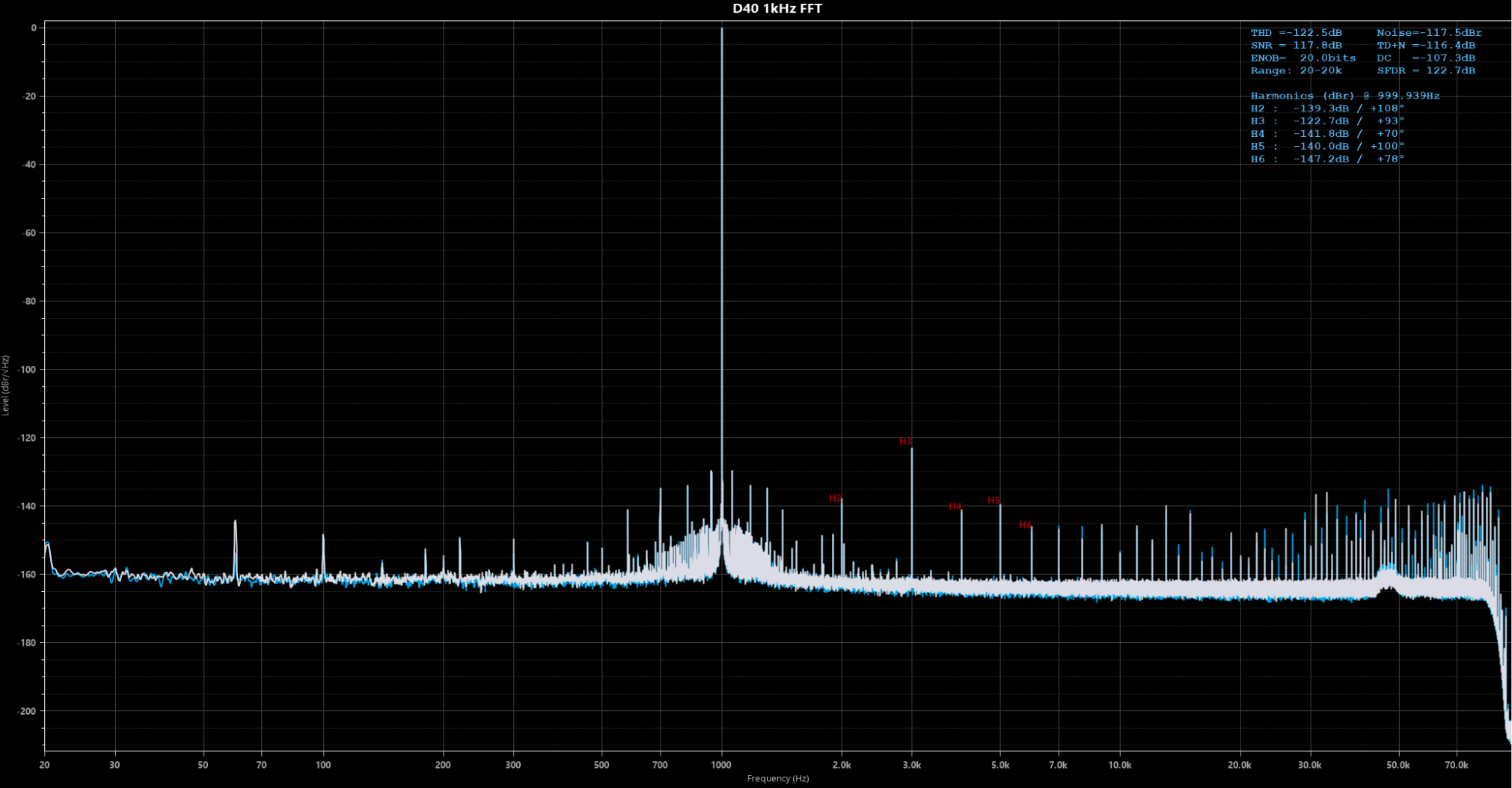
Task: Click the 5.0k frequency axis tick label
Action: point(1000,766)
